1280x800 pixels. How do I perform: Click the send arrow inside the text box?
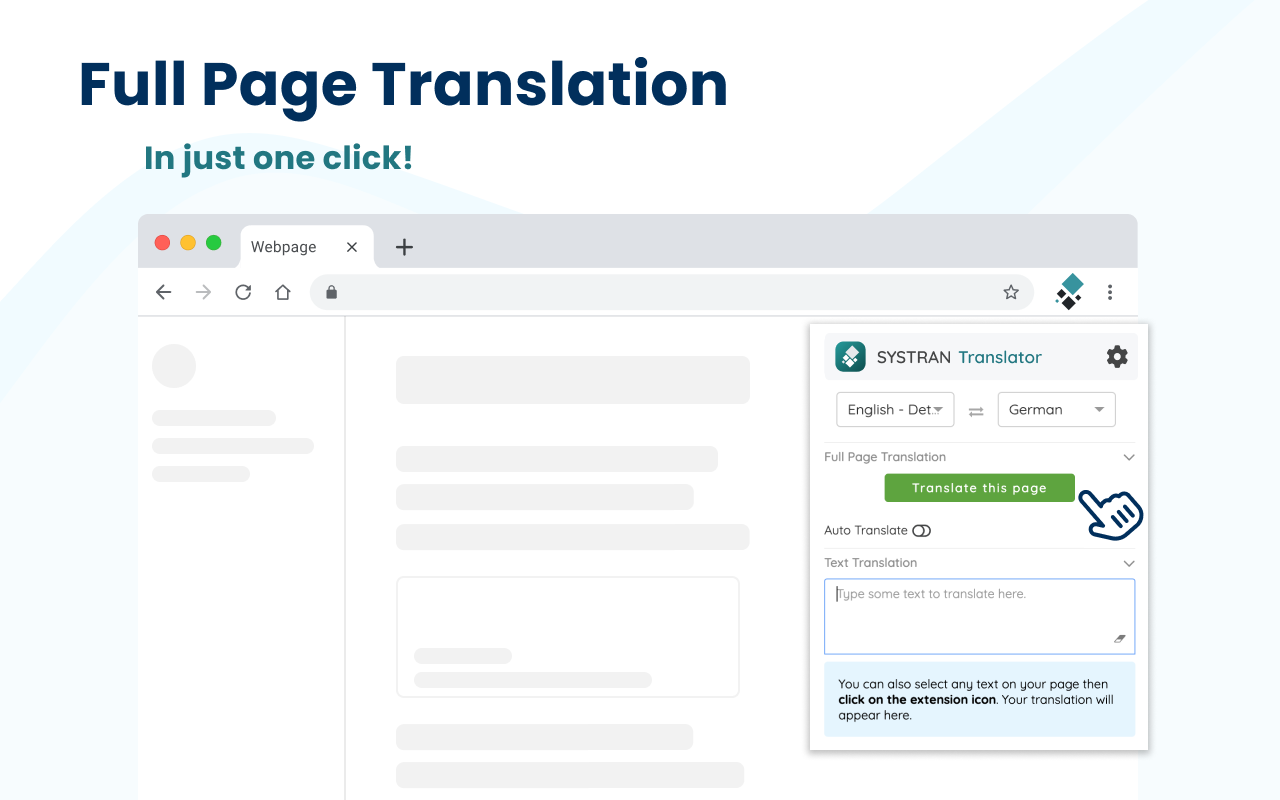1120,639
